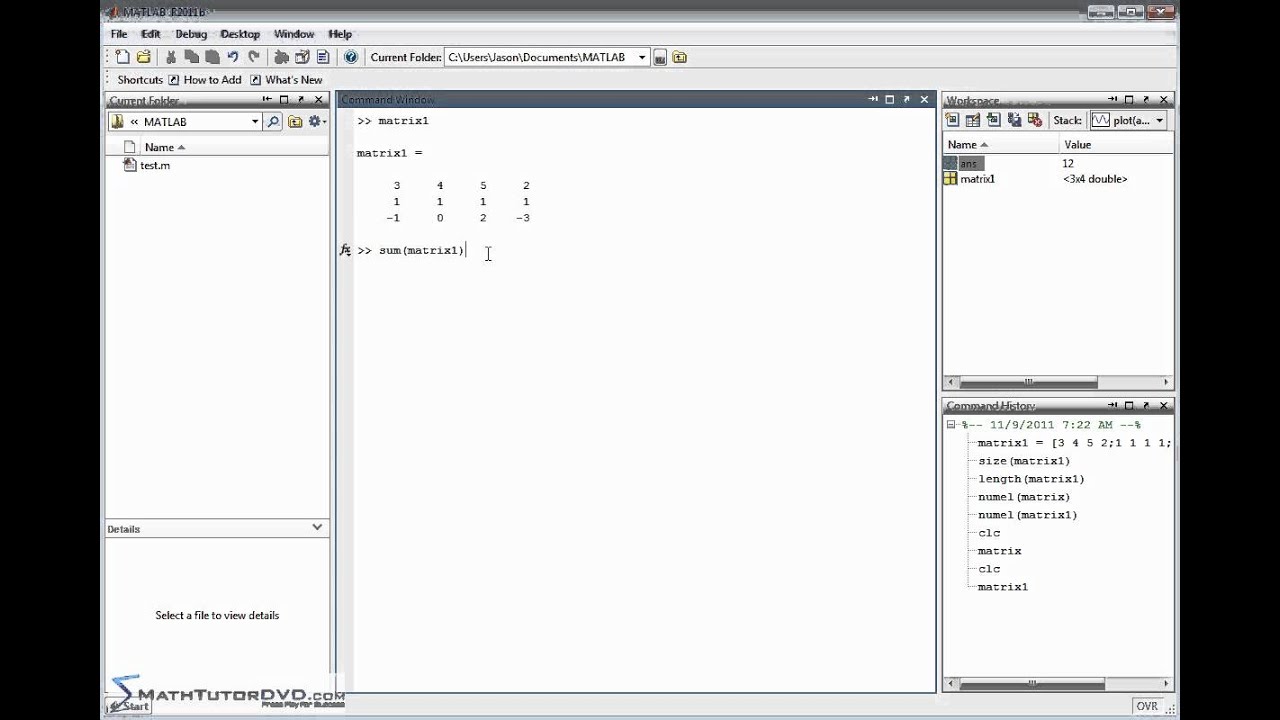The height and width of the screenshot is (720, 1280).
Task: Cut selection with the scissors icon
Action: pos(171,57)
